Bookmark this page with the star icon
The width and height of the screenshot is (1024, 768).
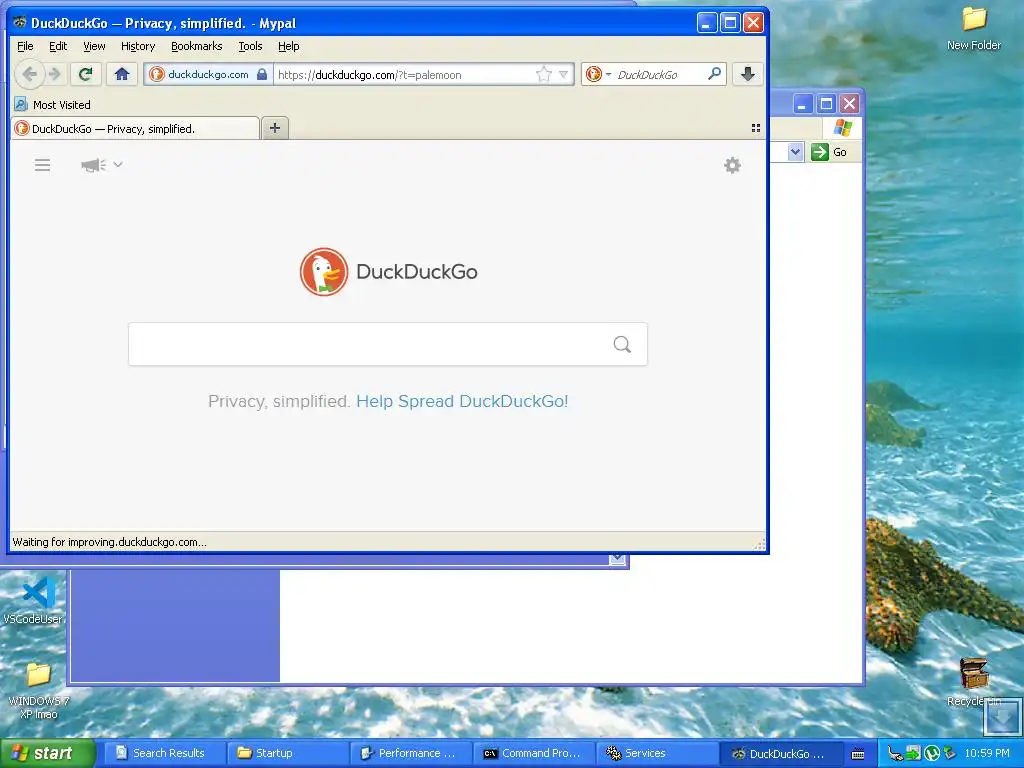click(543, 74)
